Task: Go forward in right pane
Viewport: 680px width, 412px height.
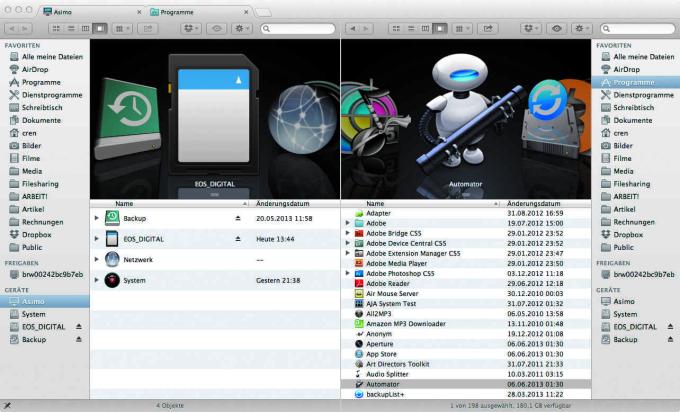Action: (x=366, y=29)
